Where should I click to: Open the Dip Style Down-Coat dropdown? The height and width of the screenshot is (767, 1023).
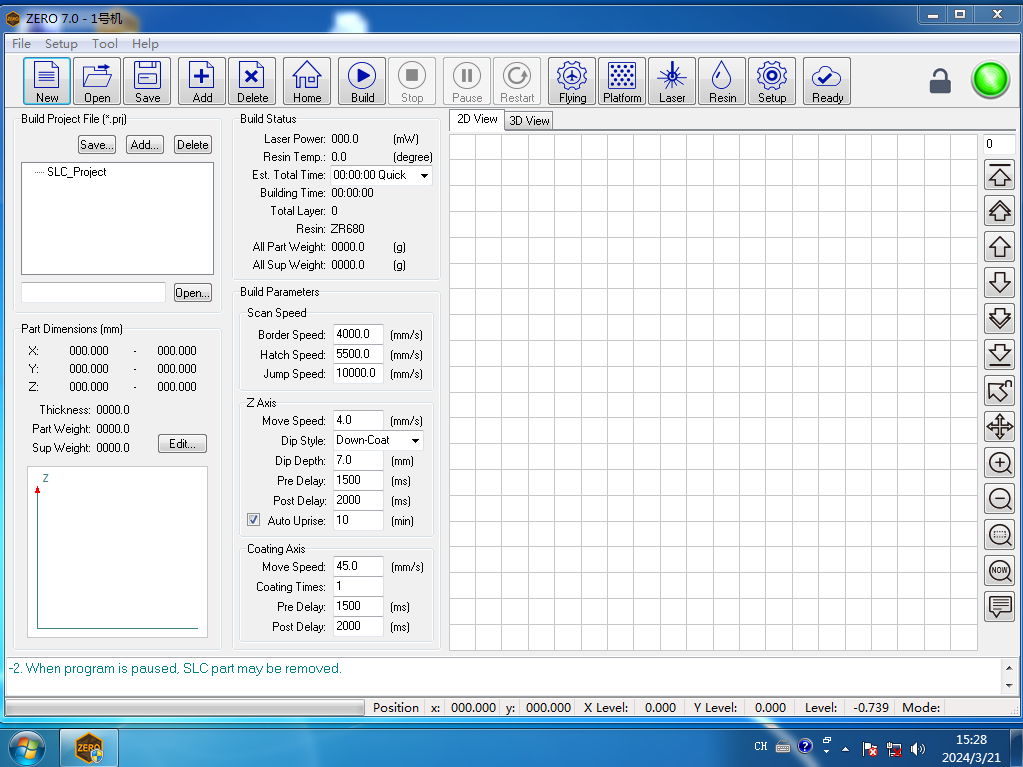click(x=415, y=441)
